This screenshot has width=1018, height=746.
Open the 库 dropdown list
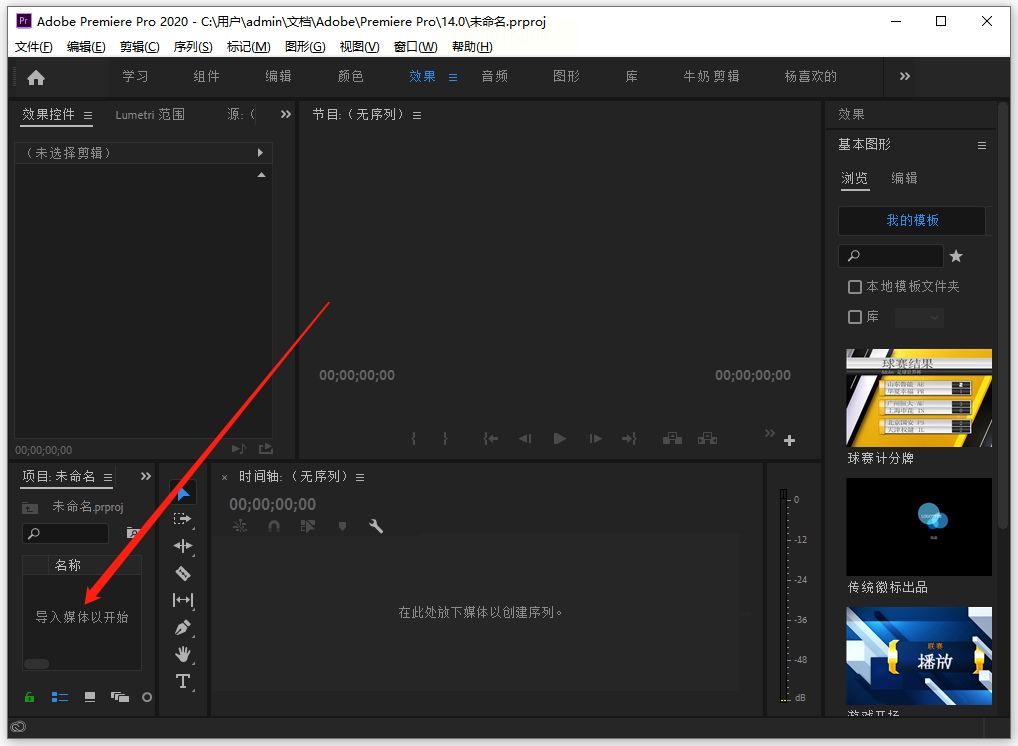[x=918, y=317]
